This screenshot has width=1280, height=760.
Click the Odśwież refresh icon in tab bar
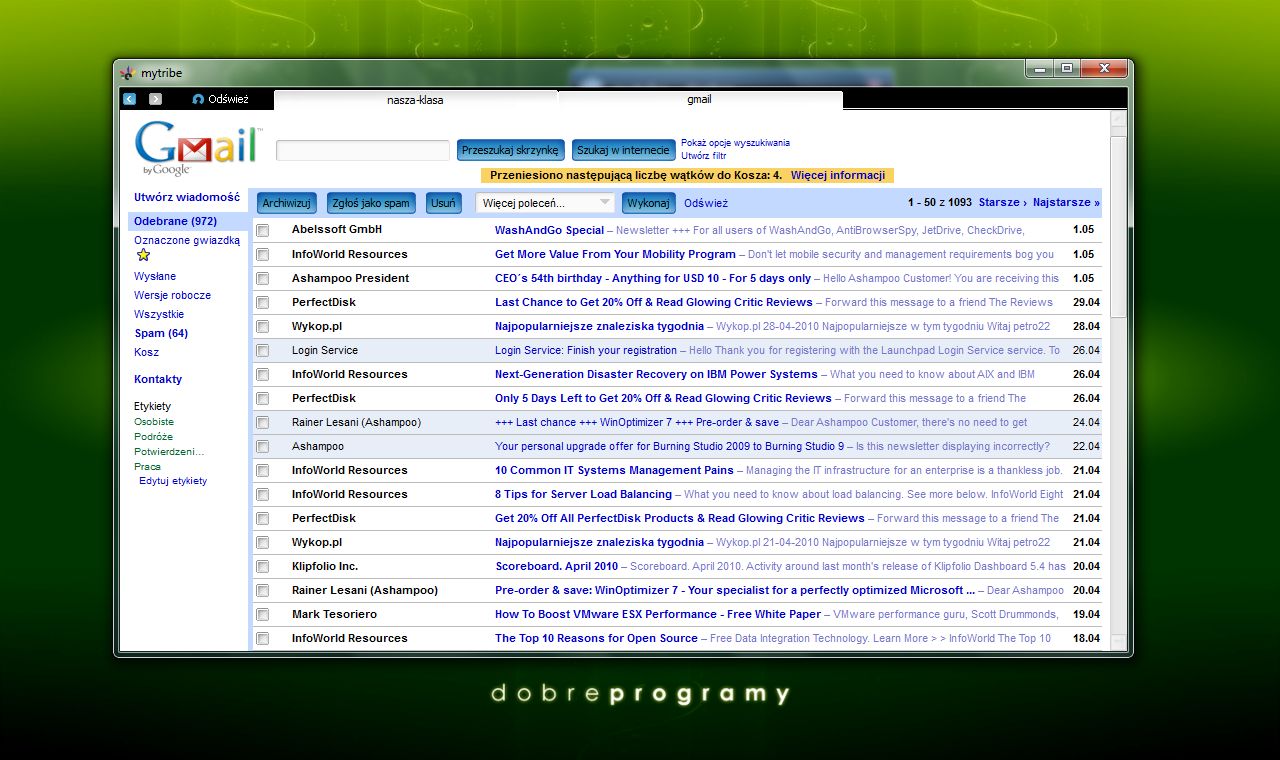click(198, 99)
